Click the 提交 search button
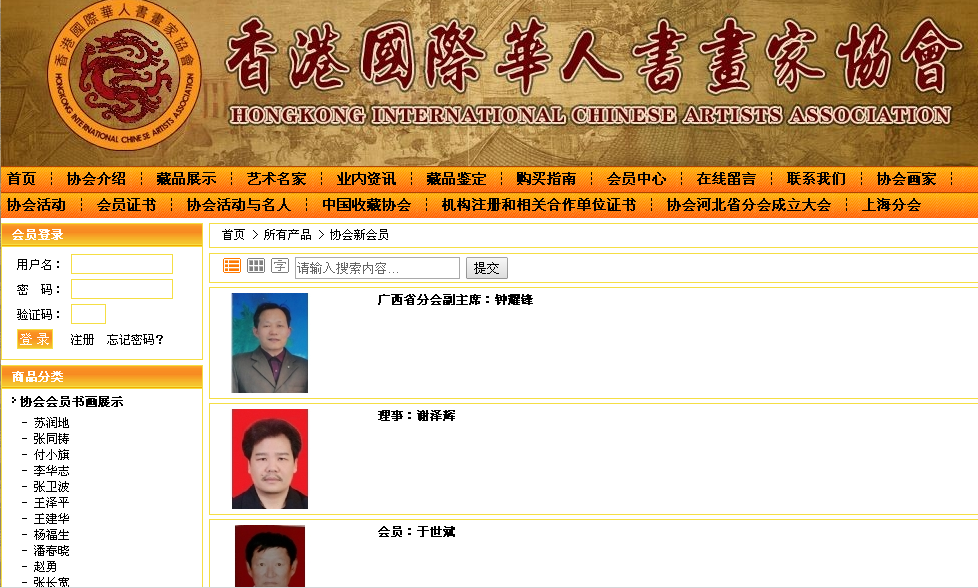 pos(487,268)
